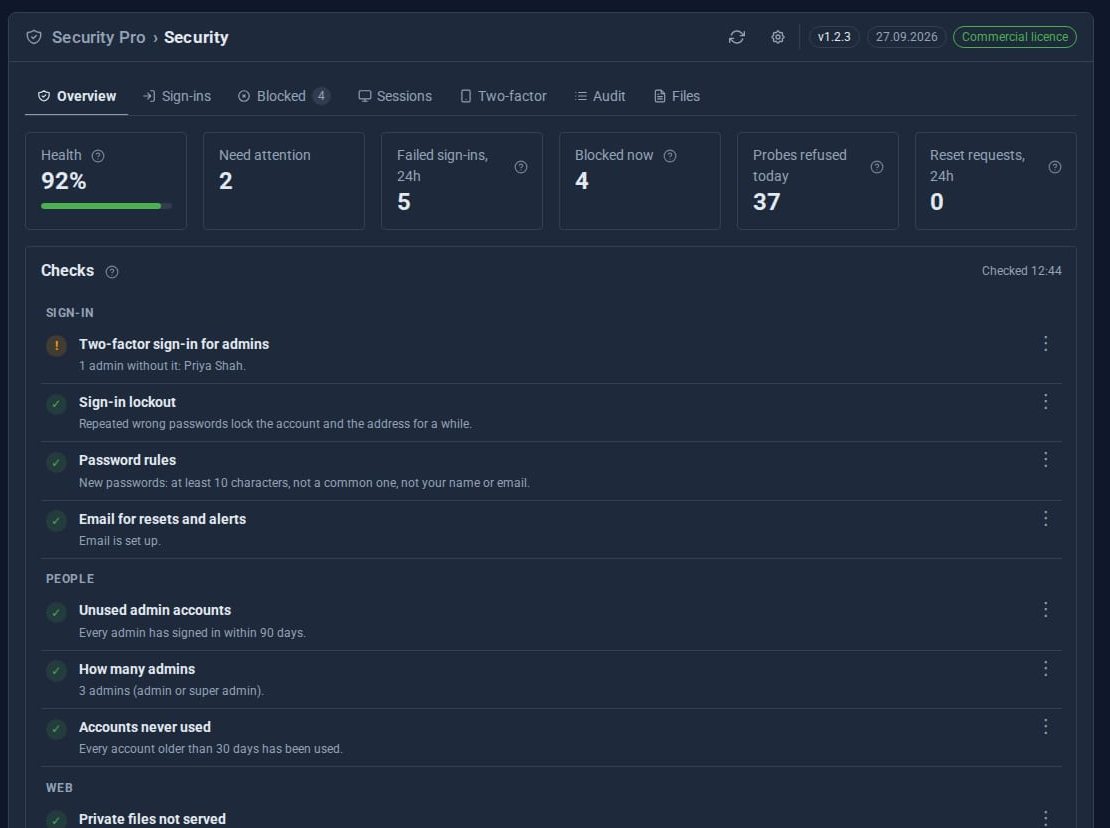The image size is (1110, 828).
Task: Click the help icon beside Blocked now
Action: click(x=670, y=156)
